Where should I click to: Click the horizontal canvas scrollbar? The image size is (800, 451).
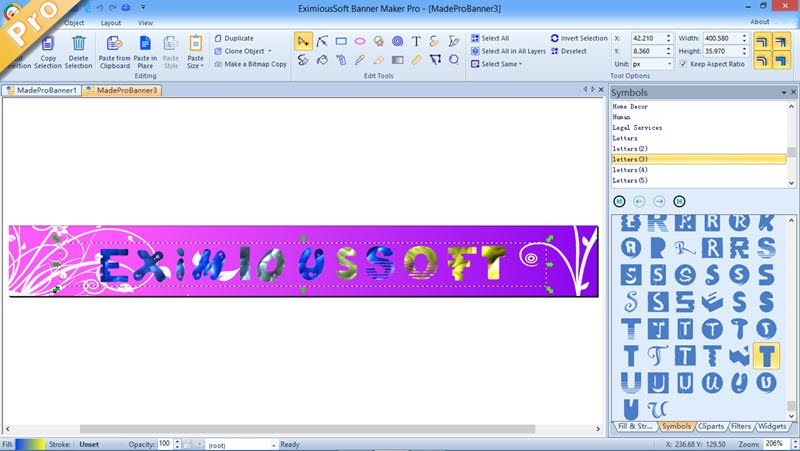[307, 429]
